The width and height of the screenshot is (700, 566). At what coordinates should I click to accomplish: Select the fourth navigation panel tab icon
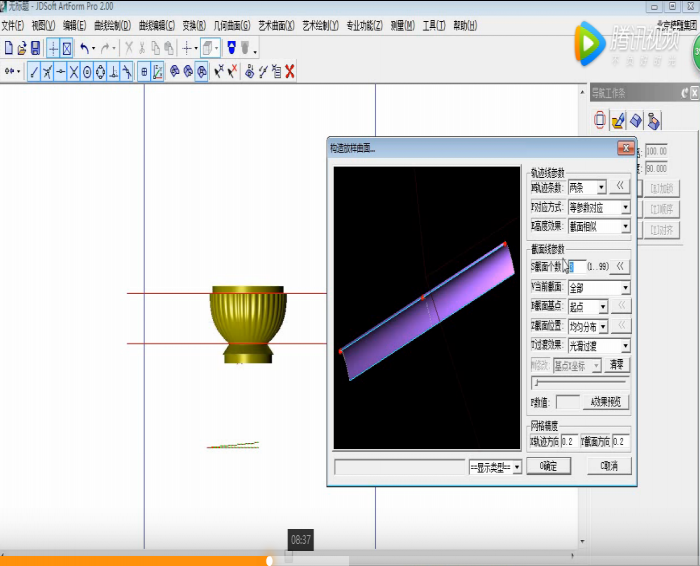click(653, 120)
